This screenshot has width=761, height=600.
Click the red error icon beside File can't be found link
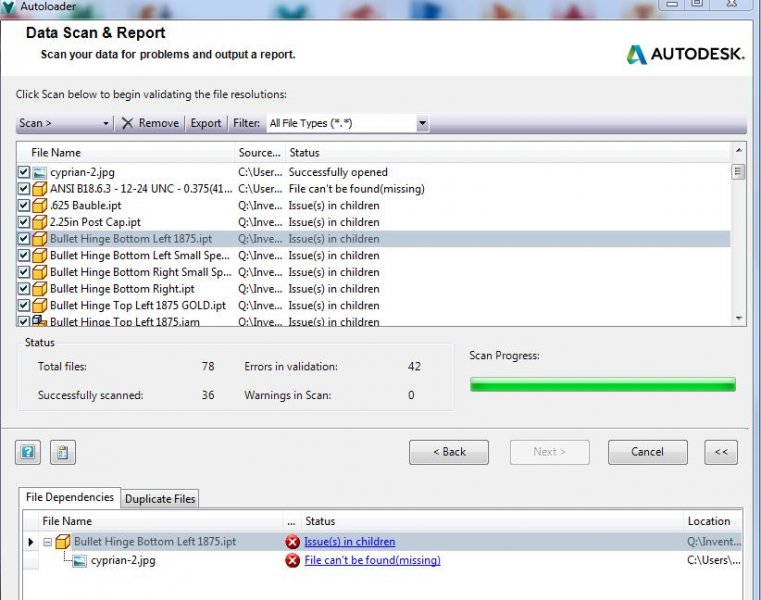(x=292, y=561)
